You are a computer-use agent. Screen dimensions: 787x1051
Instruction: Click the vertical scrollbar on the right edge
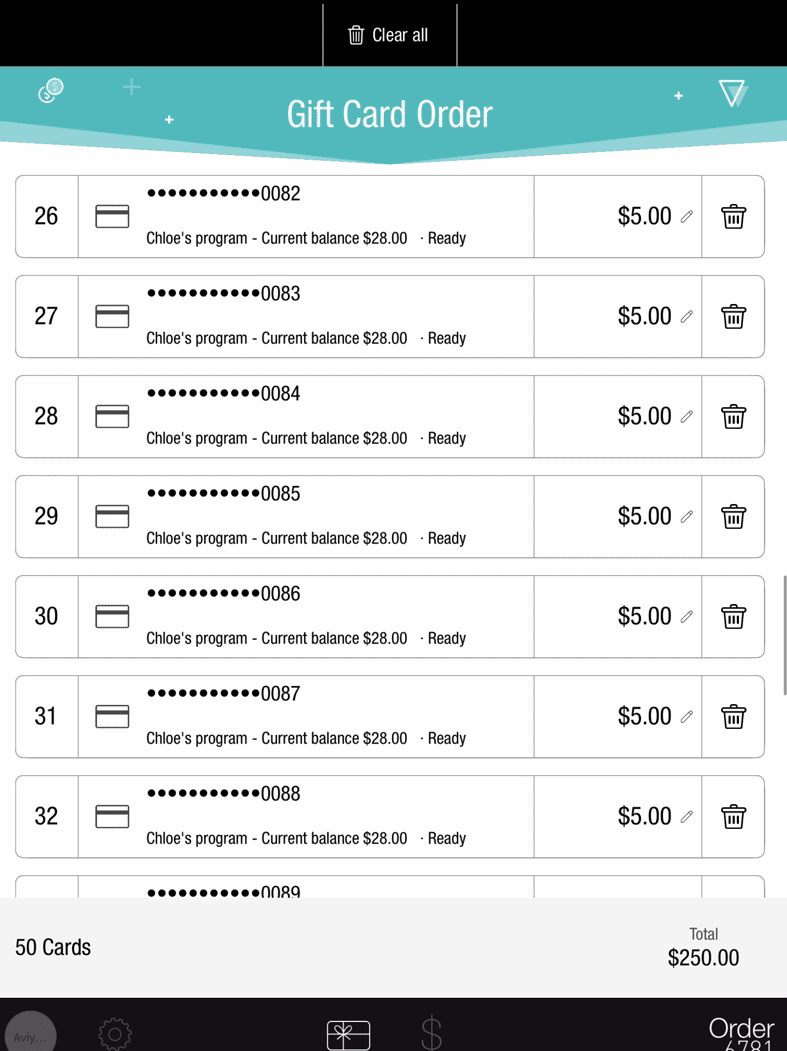pos(784,635)
